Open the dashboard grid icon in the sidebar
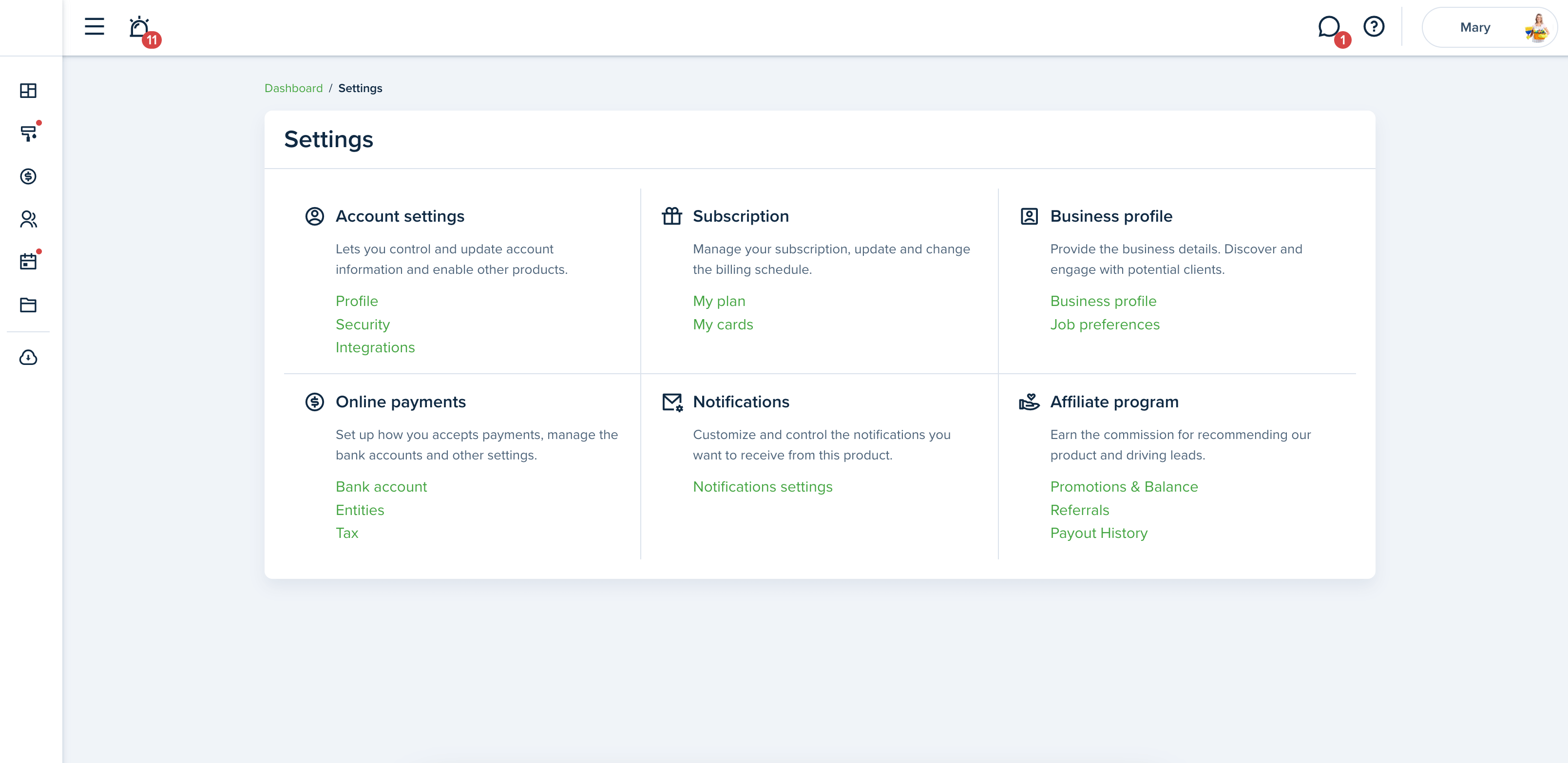The width and height of the screenshot is (1568, 763). (x=28, y=91)
